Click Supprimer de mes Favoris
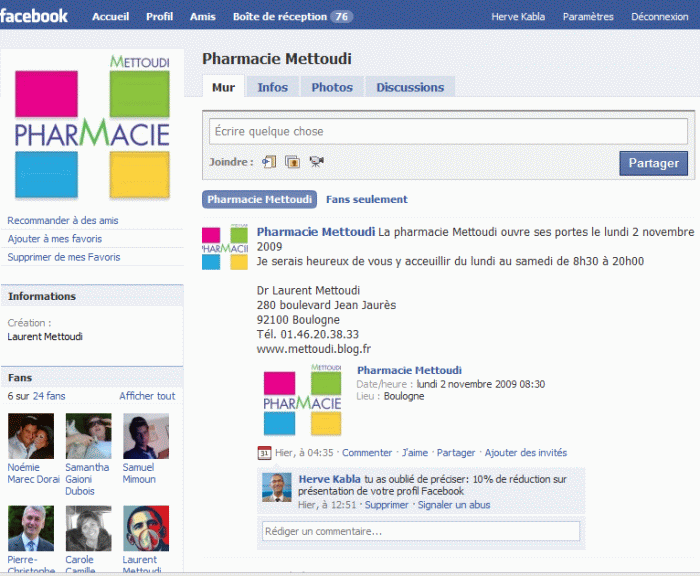This screenshot has width=700, height=576. [x=64, y=257]
